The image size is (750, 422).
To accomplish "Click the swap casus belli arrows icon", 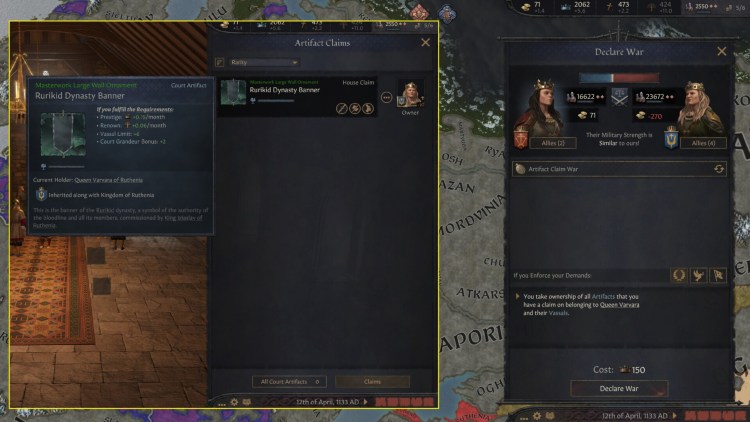I will click(718, 169).
